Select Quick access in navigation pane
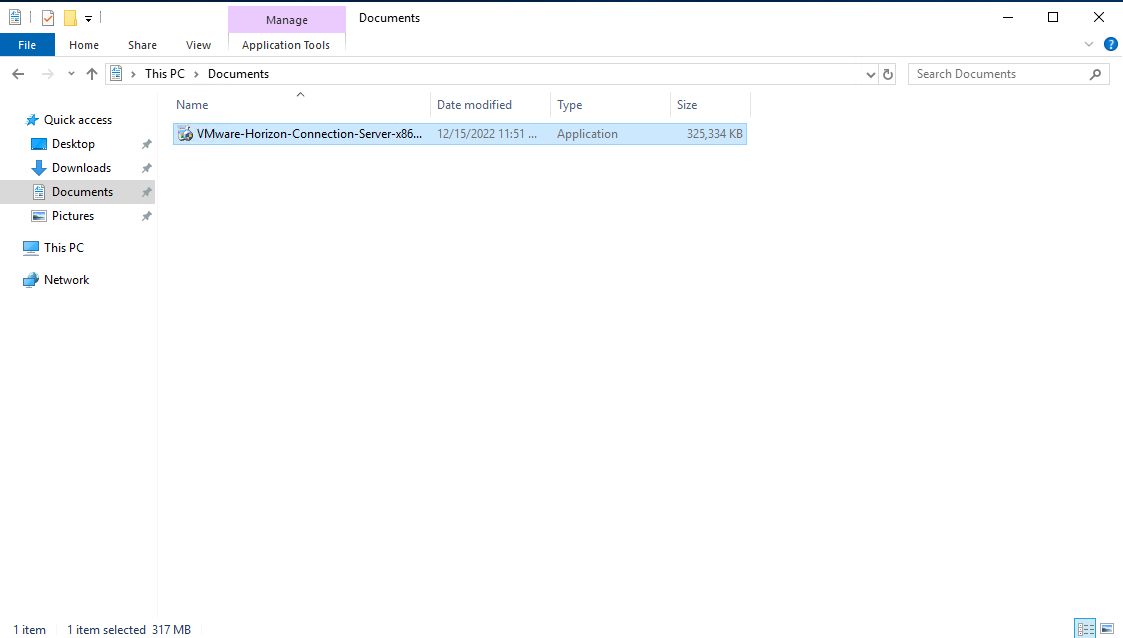Viewport: 1123px width, 638px height. pyautogui.click(x=77, y=120)
